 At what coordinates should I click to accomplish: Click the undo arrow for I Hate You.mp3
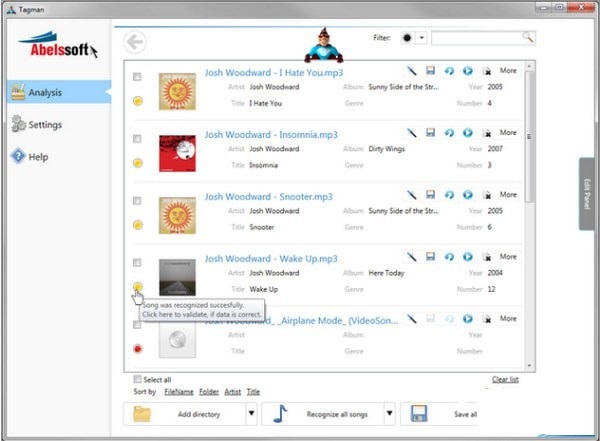(449, 71)
